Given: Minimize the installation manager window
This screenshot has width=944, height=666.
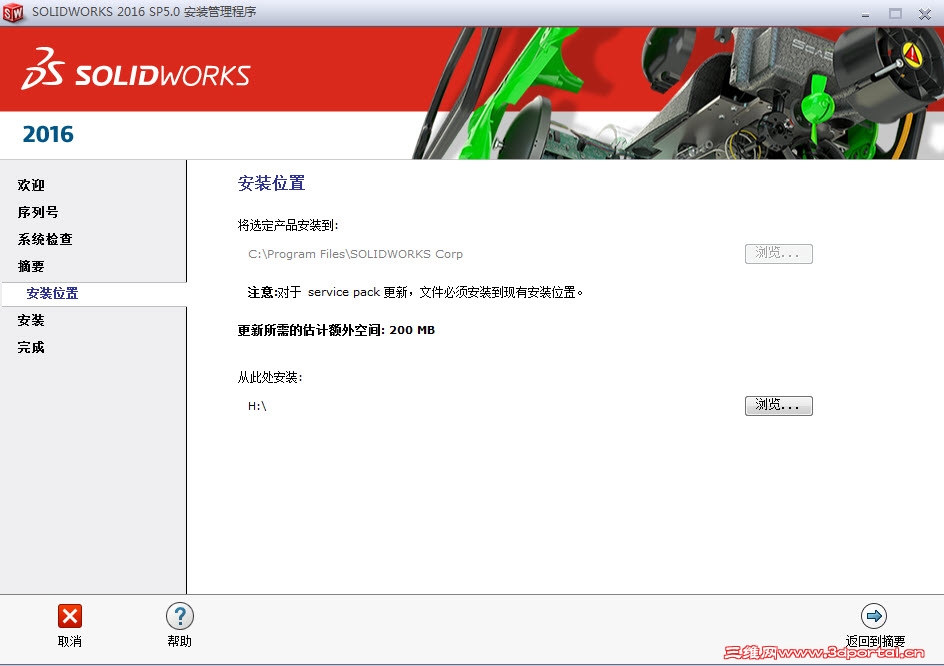Looking at the screenshot, I should pyautogui.click(x=865, y=14).
